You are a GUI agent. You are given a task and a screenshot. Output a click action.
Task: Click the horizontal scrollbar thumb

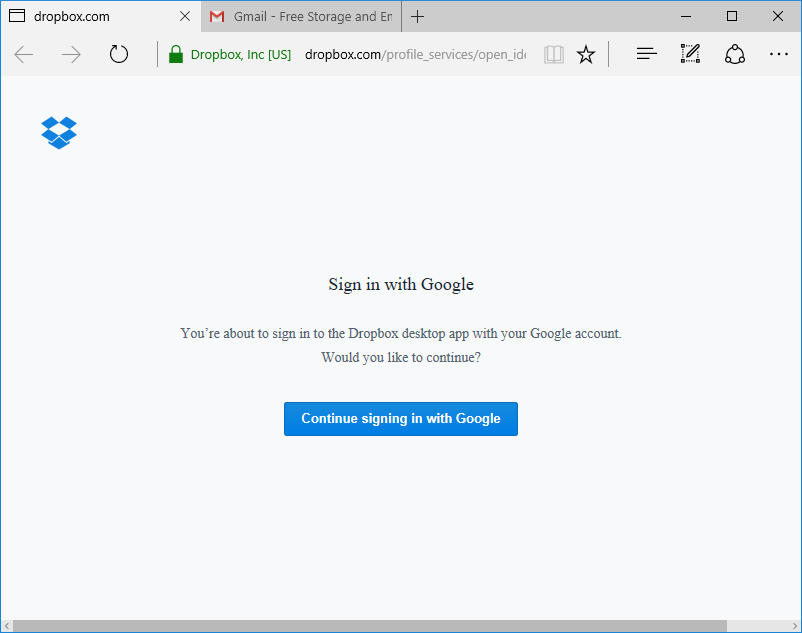[x=369, y=626]
